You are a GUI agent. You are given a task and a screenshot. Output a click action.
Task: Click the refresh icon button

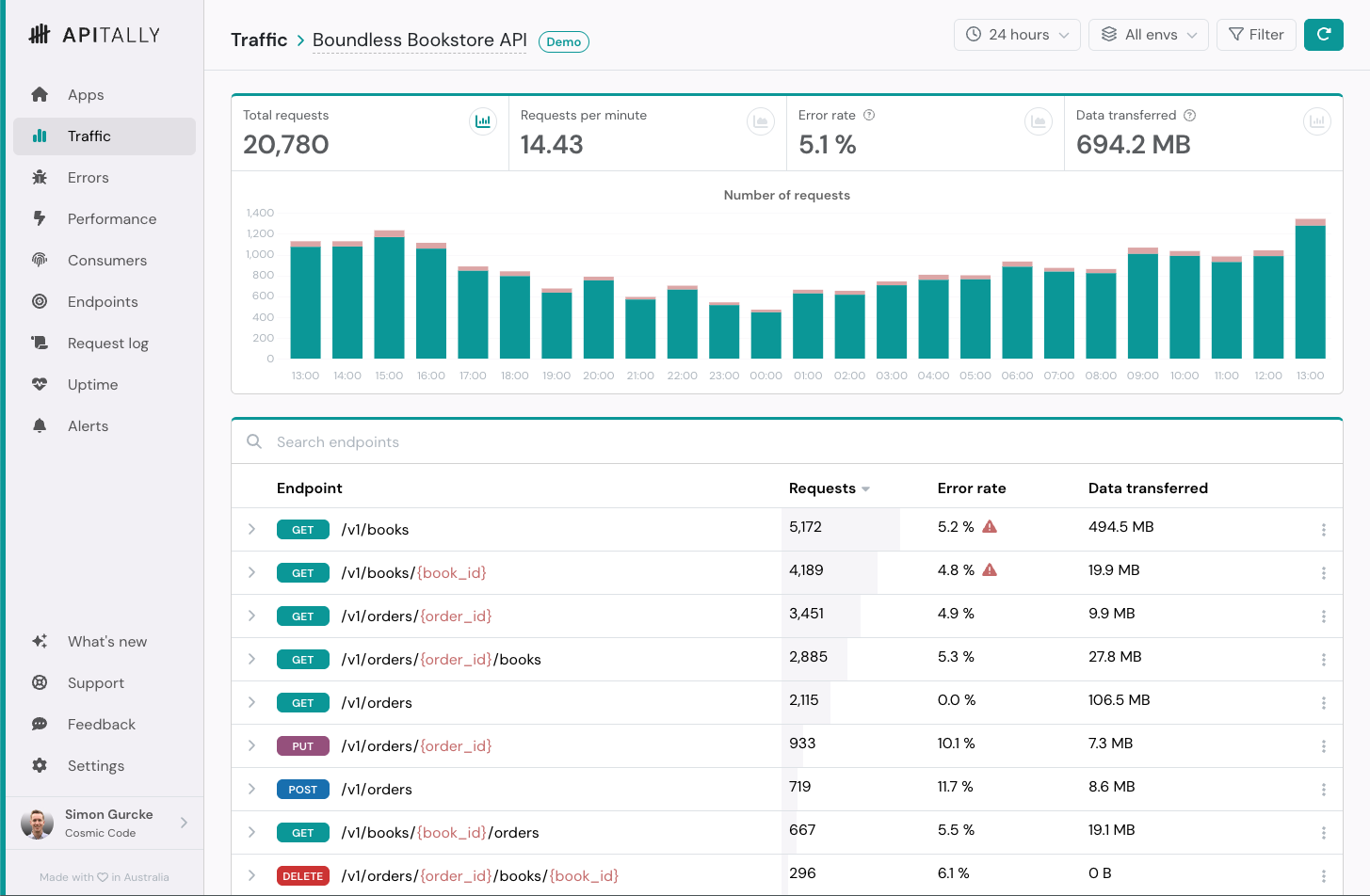pos(1323,35)
